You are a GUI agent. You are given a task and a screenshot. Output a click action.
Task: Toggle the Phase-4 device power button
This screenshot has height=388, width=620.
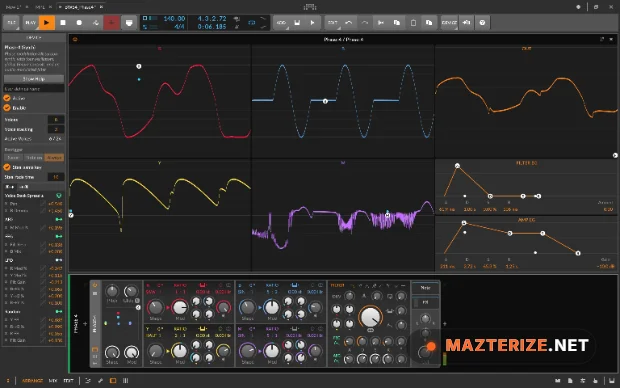coord(95,285)
